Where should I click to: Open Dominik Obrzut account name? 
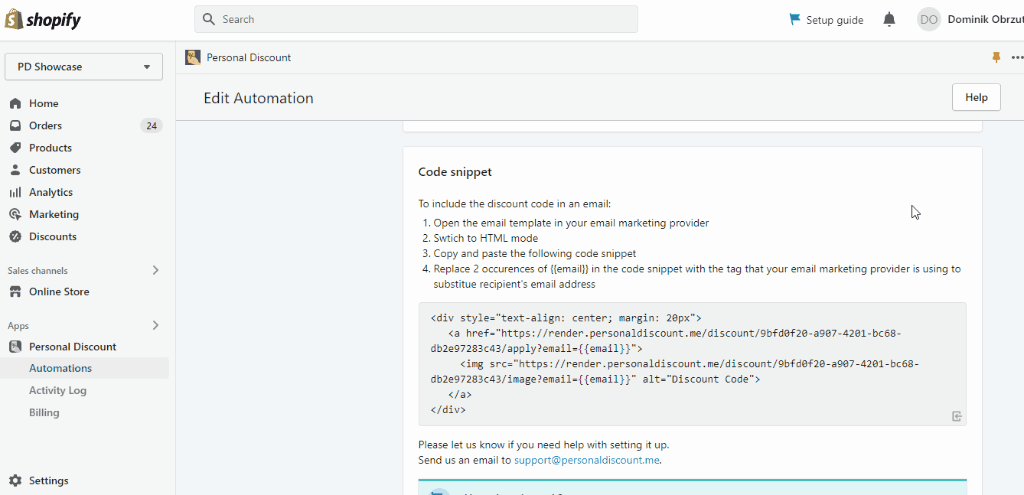point(985,20)
